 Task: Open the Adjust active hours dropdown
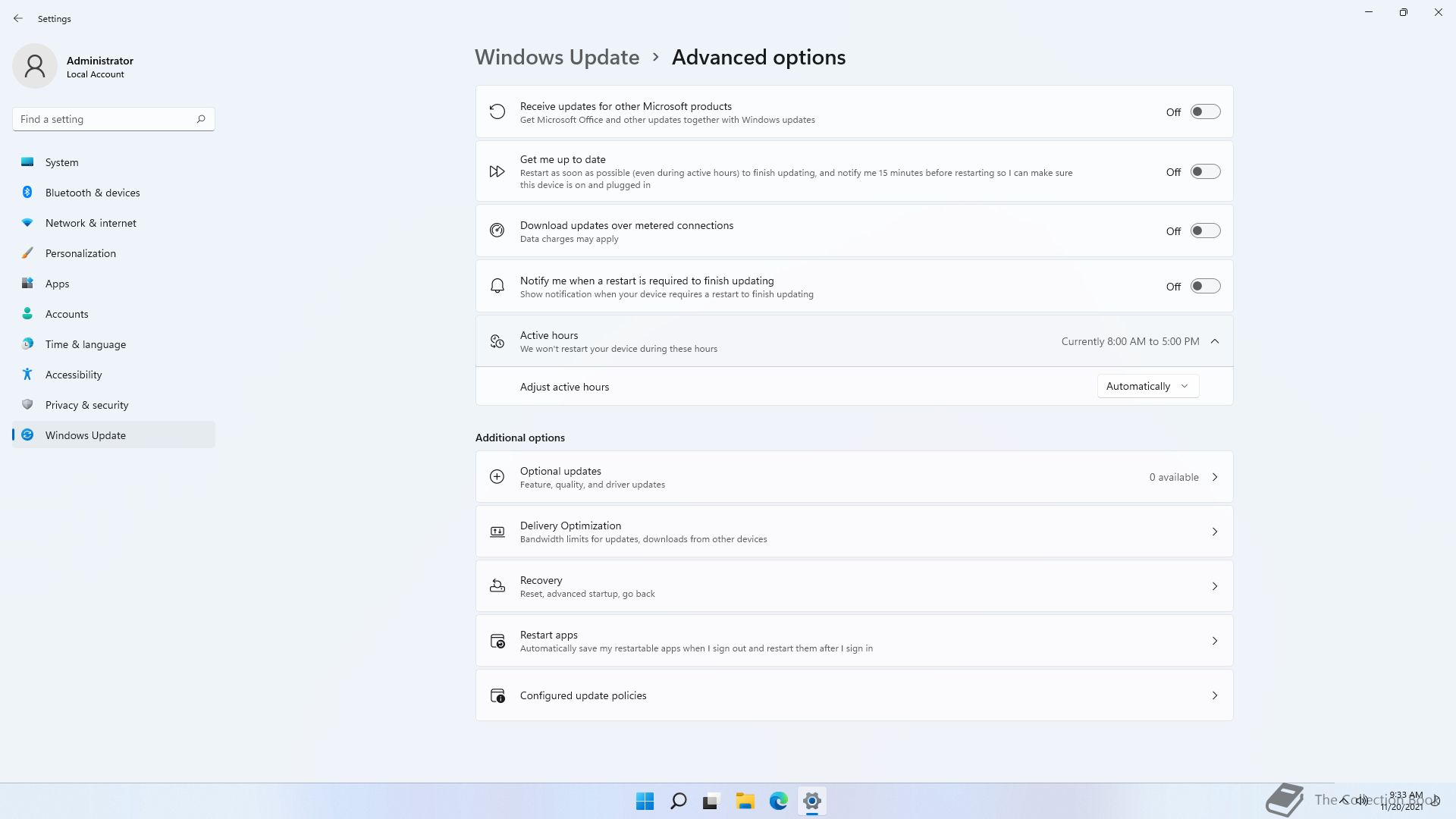(x=1147, y=386)
